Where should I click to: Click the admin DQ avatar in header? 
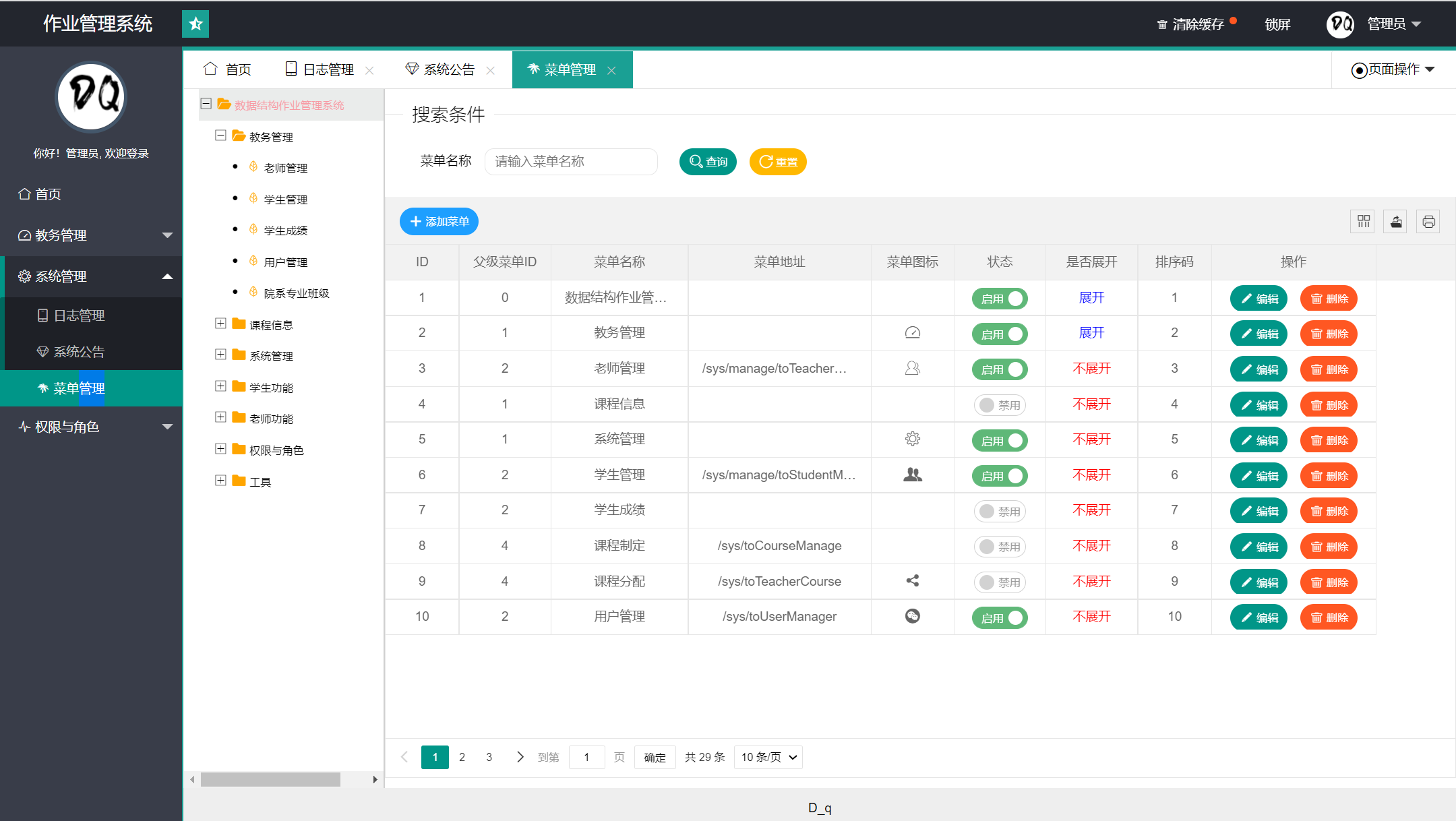(1340, 24)
